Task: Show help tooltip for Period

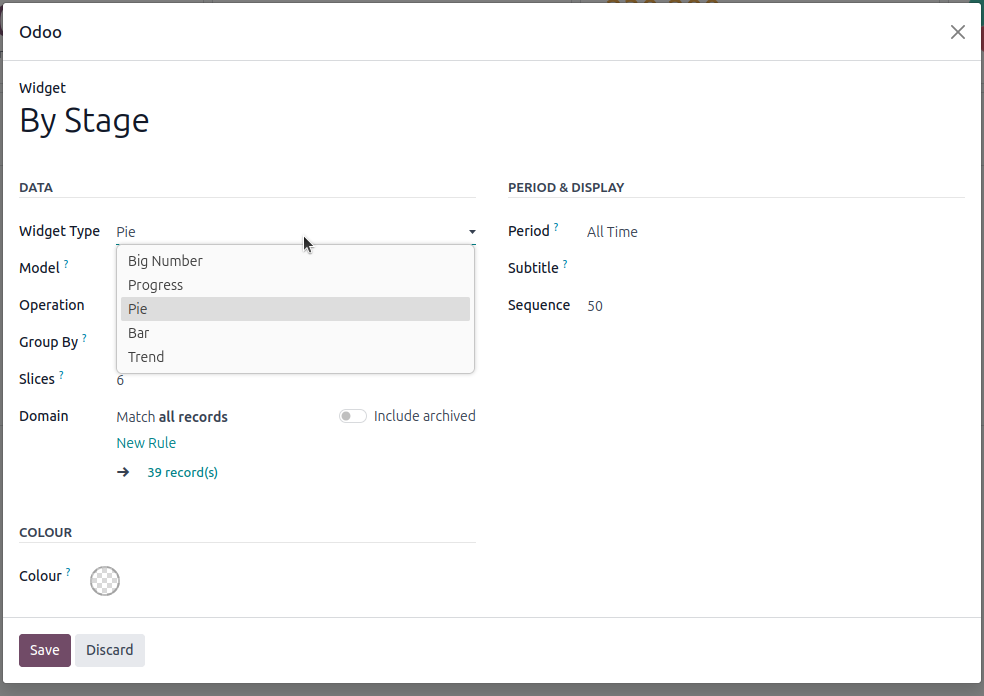Action: tap(556, 227)
